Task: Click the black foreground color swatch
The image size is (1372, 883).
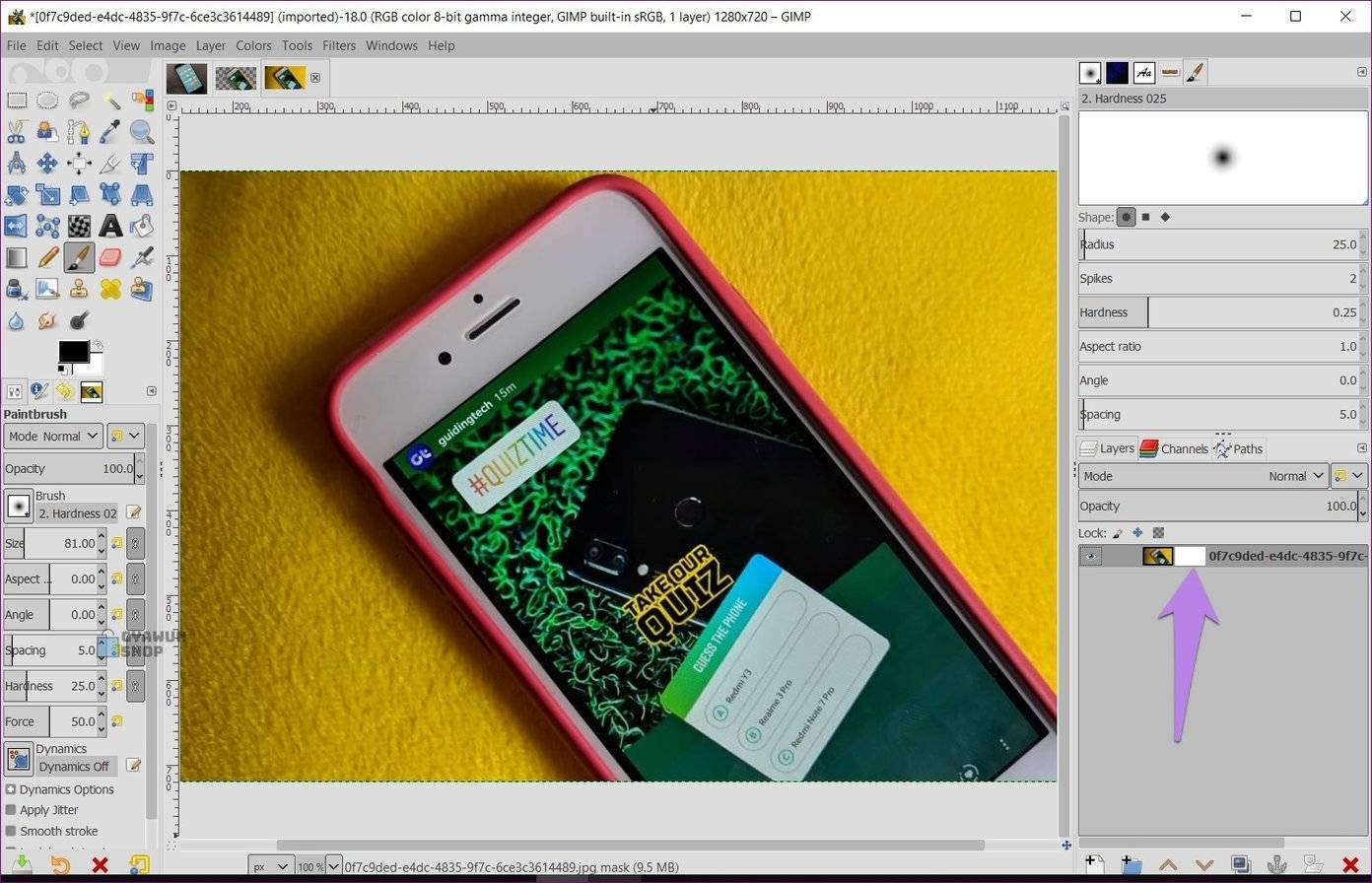Action: (72, 353)
